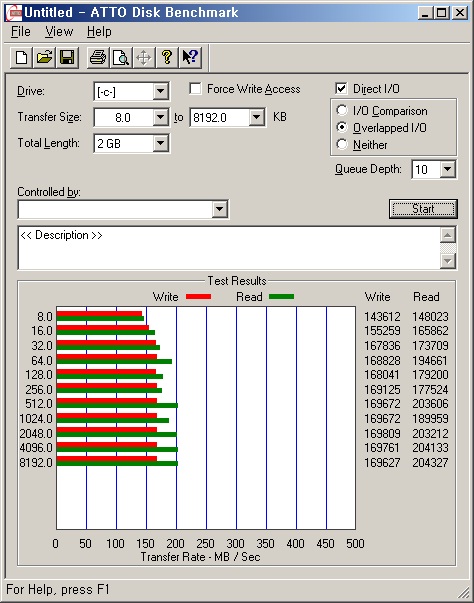The width and height of the screenshot is (474, 603).
Task: Enable Force Write Access checkbox
Action: pos(195,89)
